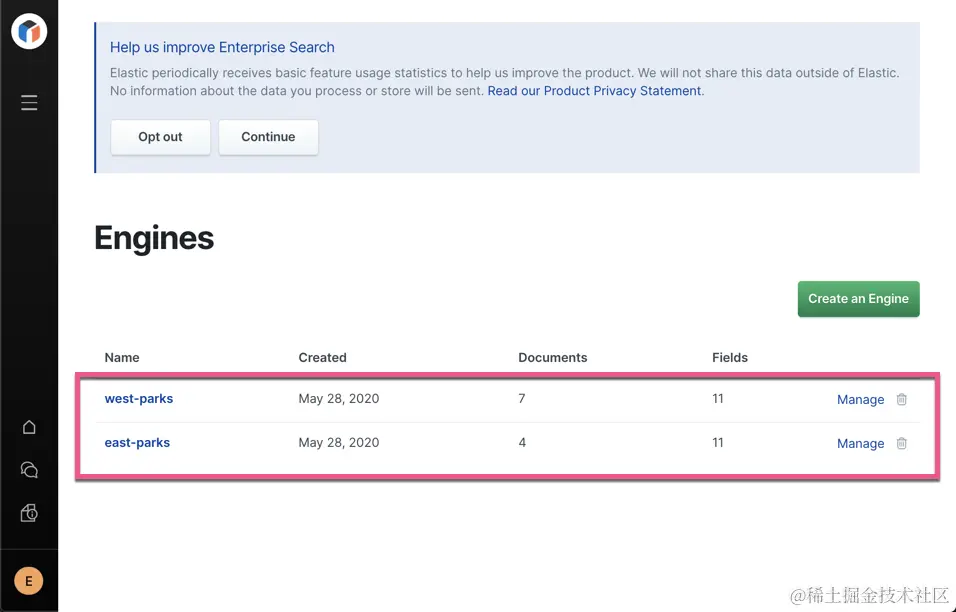The width and height of the screenshot is (956, 612).
Task: Click the Opt out button
Action: coord(160,137)
